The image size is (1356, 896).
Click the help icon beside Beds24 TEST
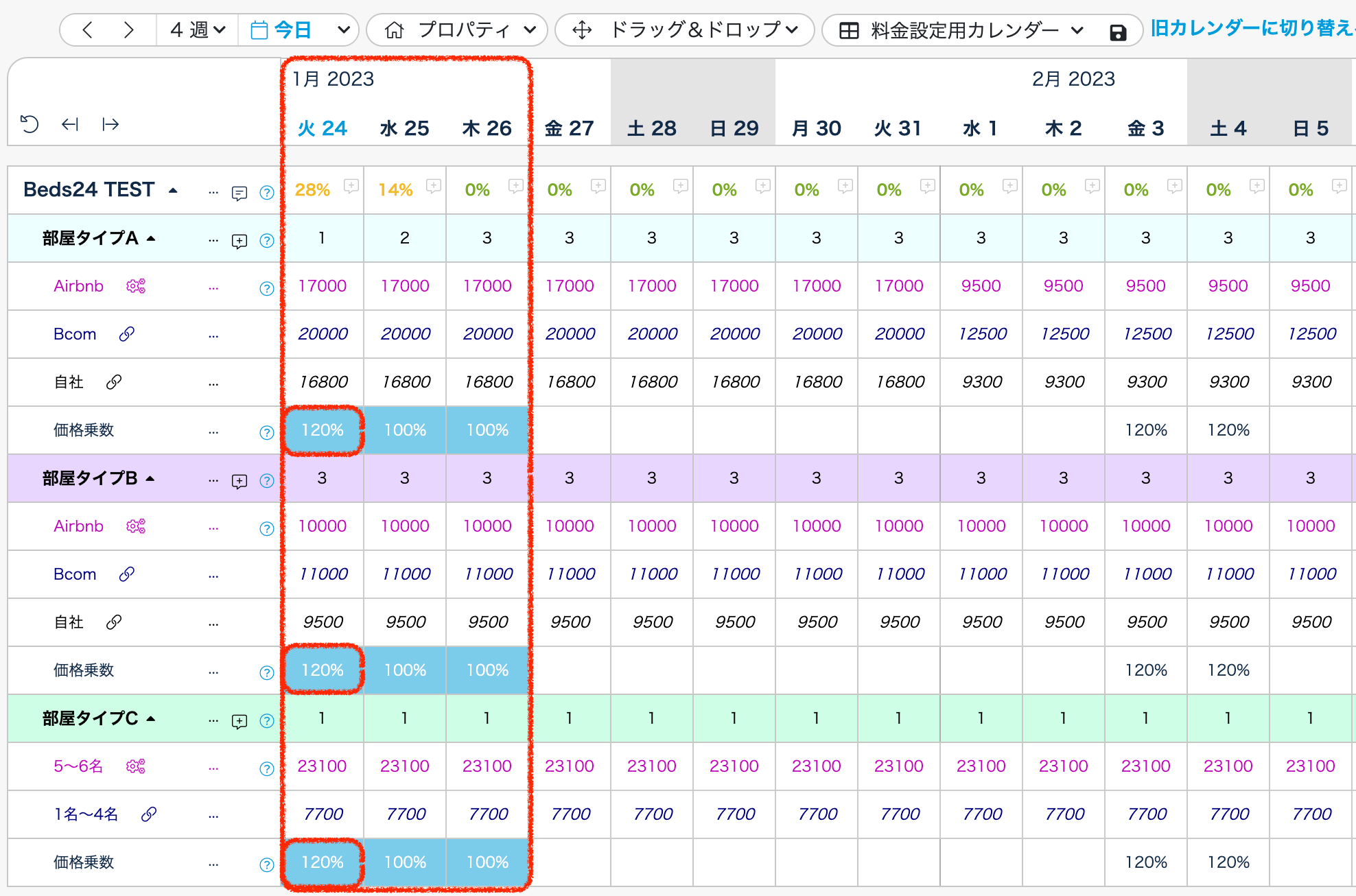(267, 193)
